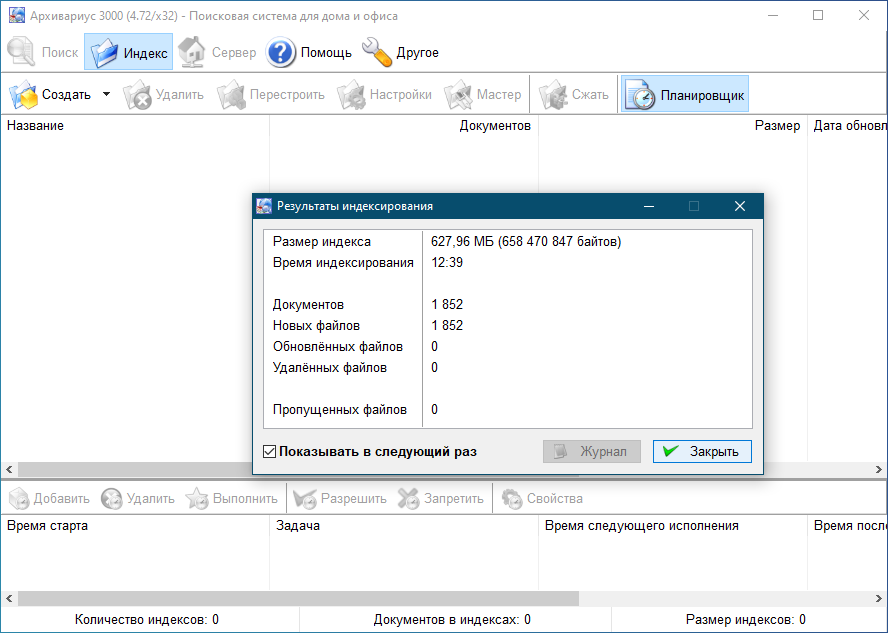Open task Свойства
Screen dimensions: 888x633
pos(543,499)
